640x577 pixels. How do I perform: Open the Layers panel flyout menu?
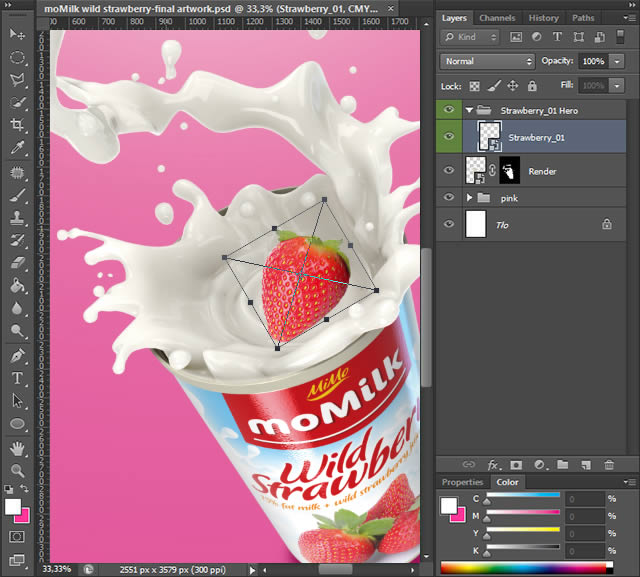coord(628,18)
